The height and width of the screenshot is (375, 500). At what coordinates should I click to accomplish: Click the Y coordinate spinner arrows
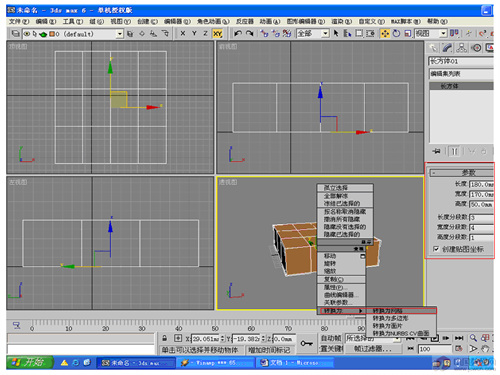pyautogui.click(x=263, y=339)
